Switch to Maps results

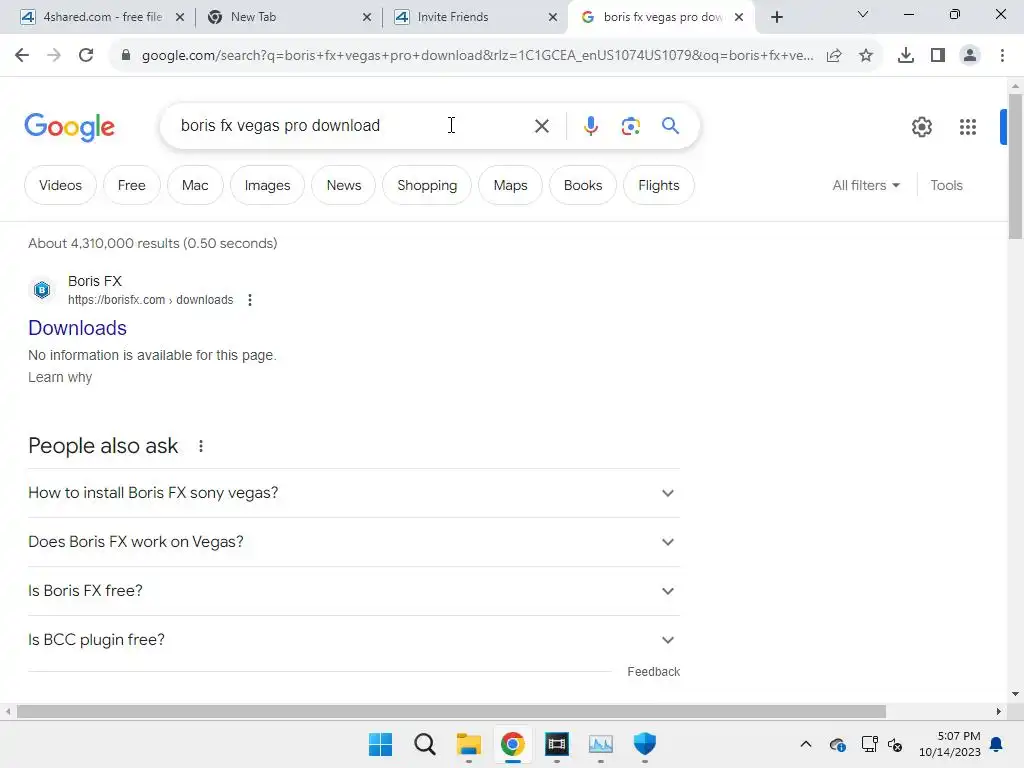pos(510,185)
